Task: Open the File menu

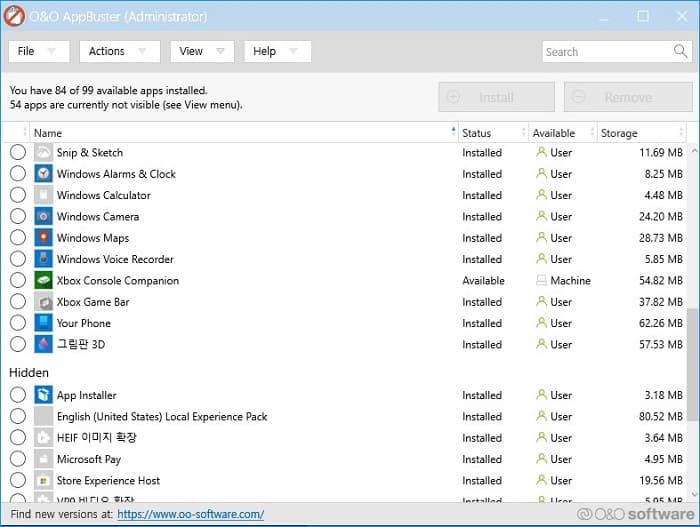Action: point(39,51)
